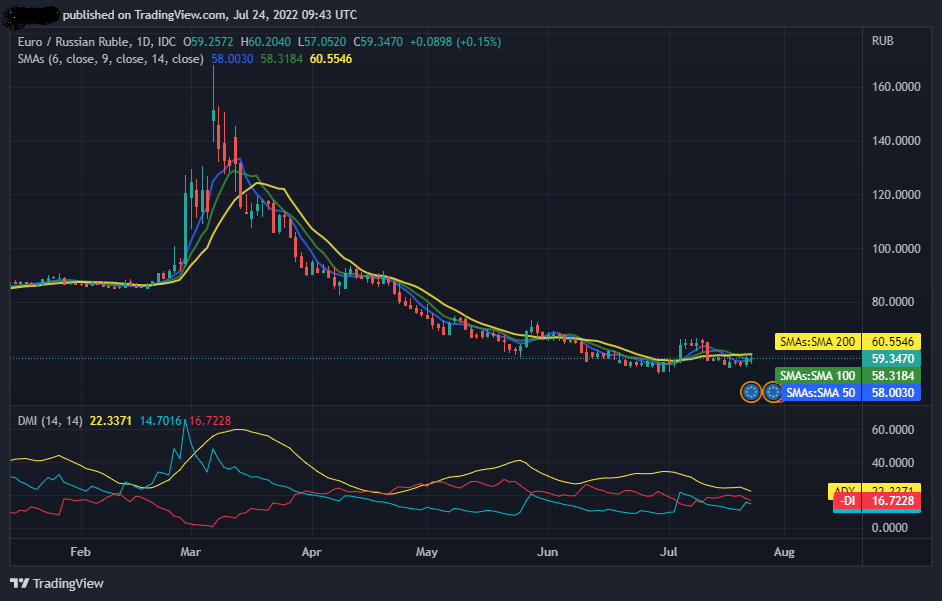The width and height of the screenshot is (942, 601).
Task: Click the blue 58.0030 price scale tag
Action: (x=892, y=392)
